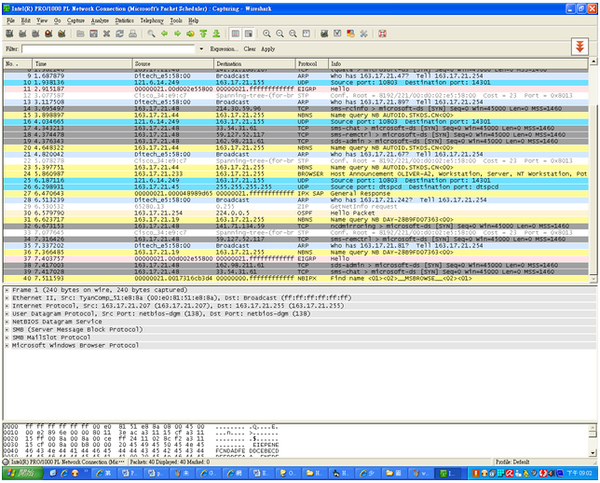Image resolution: width=600 pixels, height=483 pixels.
Task: Zoom out packet text
Action: (x=280, y=34)
